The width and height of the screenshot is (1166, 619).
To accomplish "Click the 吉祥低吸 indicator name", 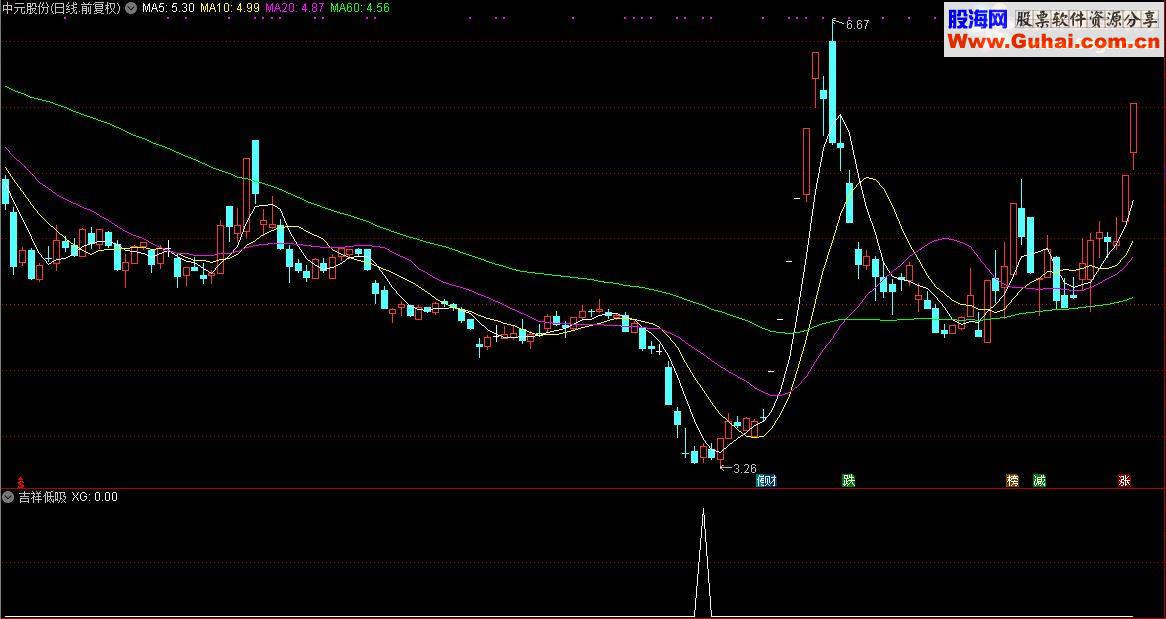I will (42, 497).
